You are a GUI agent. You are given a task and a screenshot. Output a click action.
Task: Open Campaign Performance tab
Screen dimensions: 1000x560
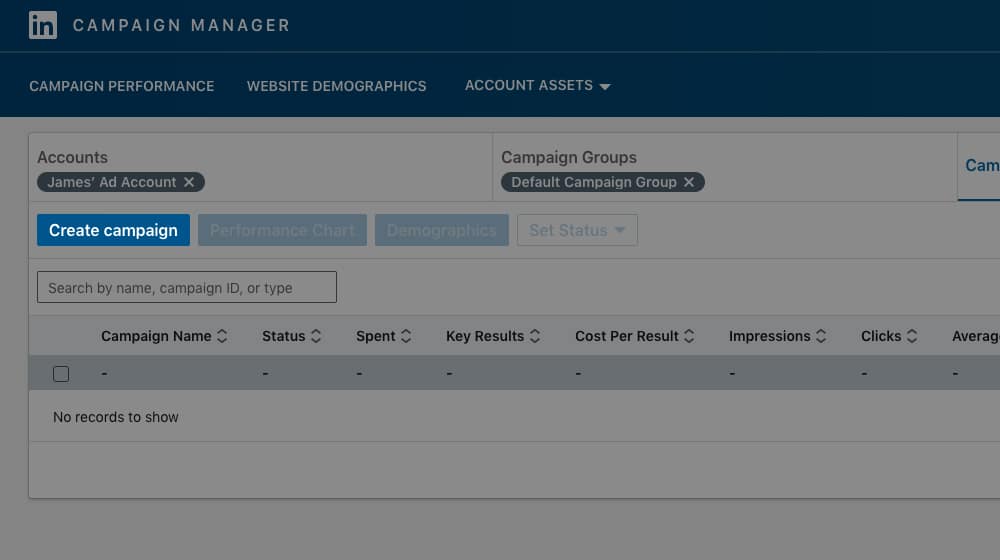tap(122, 86)
